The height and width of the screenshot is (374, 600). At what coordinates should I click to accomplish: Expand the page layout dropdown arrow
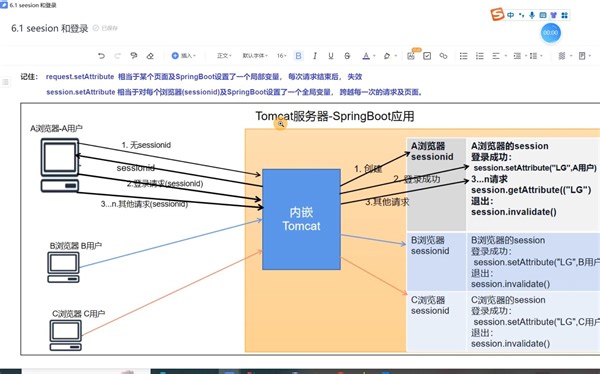click(x=590, y=56)
